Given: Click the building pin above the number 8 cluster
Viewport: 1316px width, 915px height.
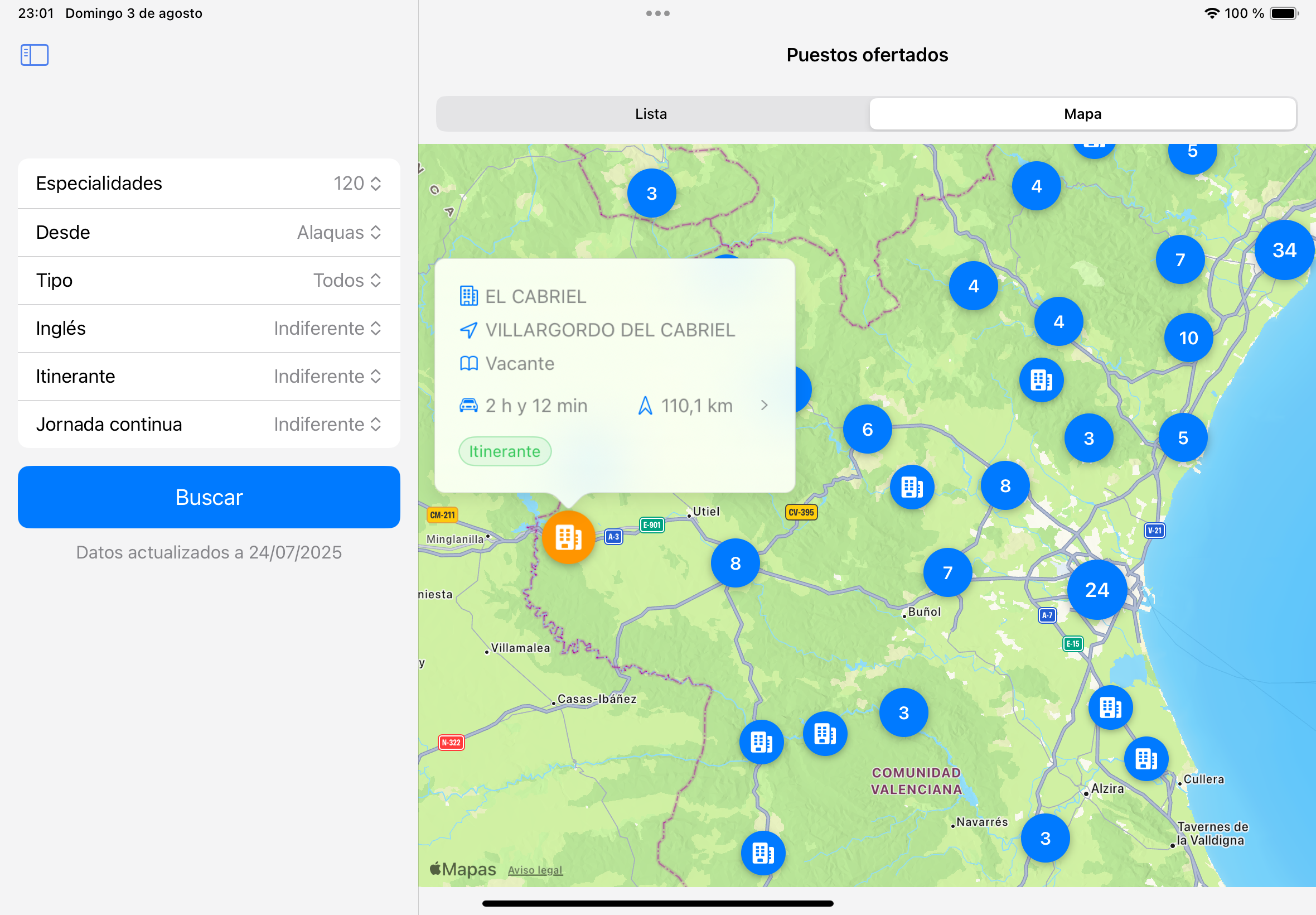Looking at the screenshot, I should click(1042, 379).
